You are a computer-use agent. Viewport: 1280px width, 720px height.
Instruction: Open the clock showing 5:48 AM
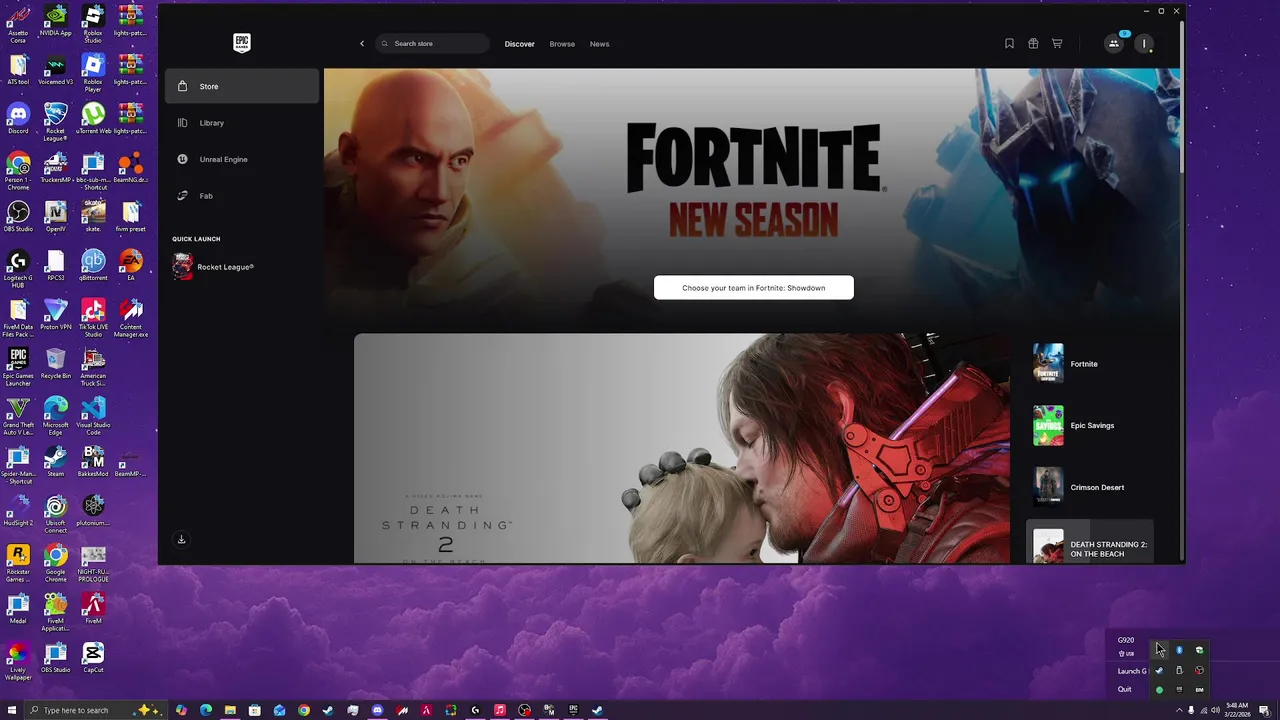tap(1237, 710)
